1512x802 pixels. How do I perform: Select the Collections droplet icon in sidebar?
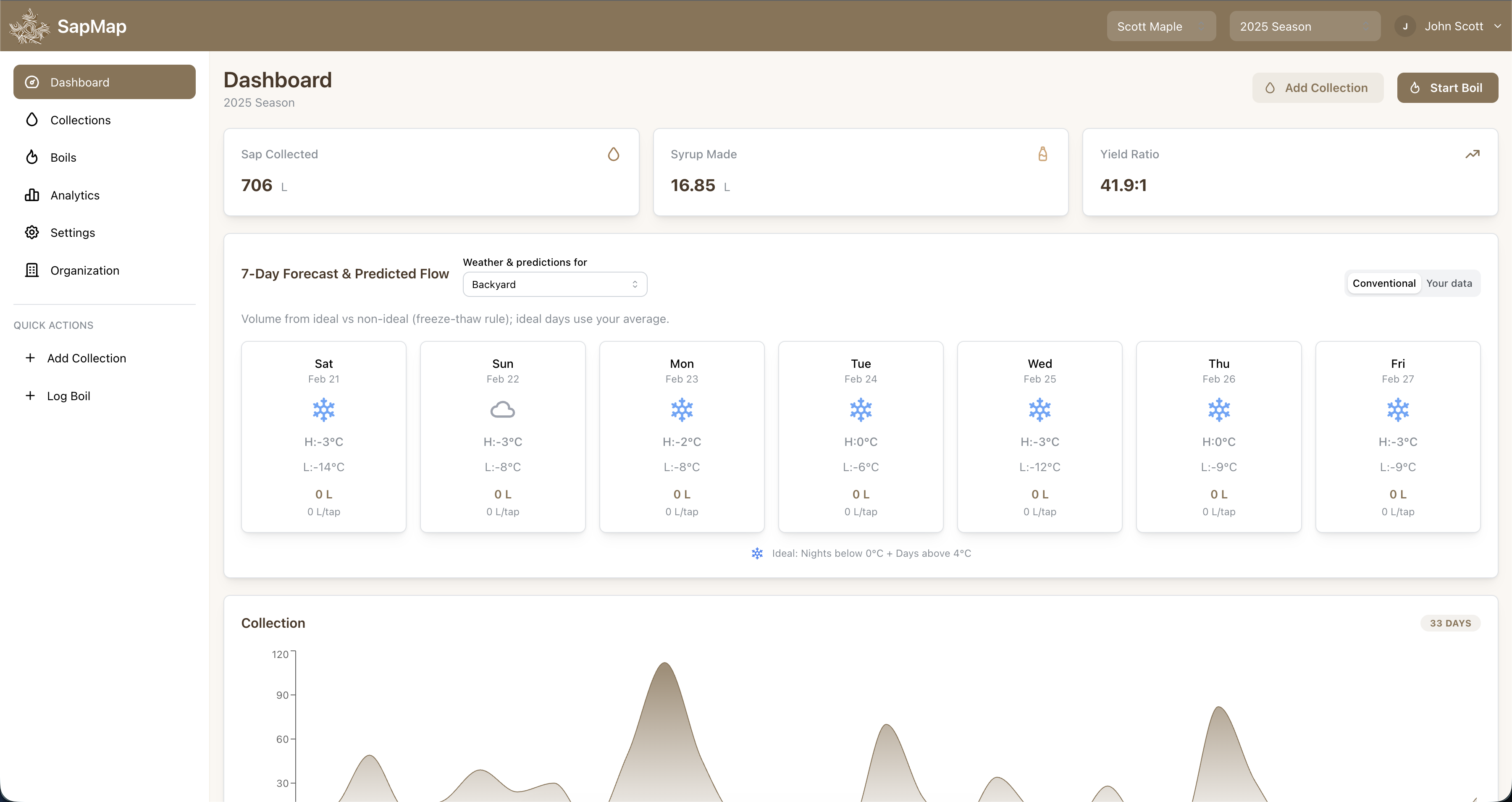[x=32, y=120]
